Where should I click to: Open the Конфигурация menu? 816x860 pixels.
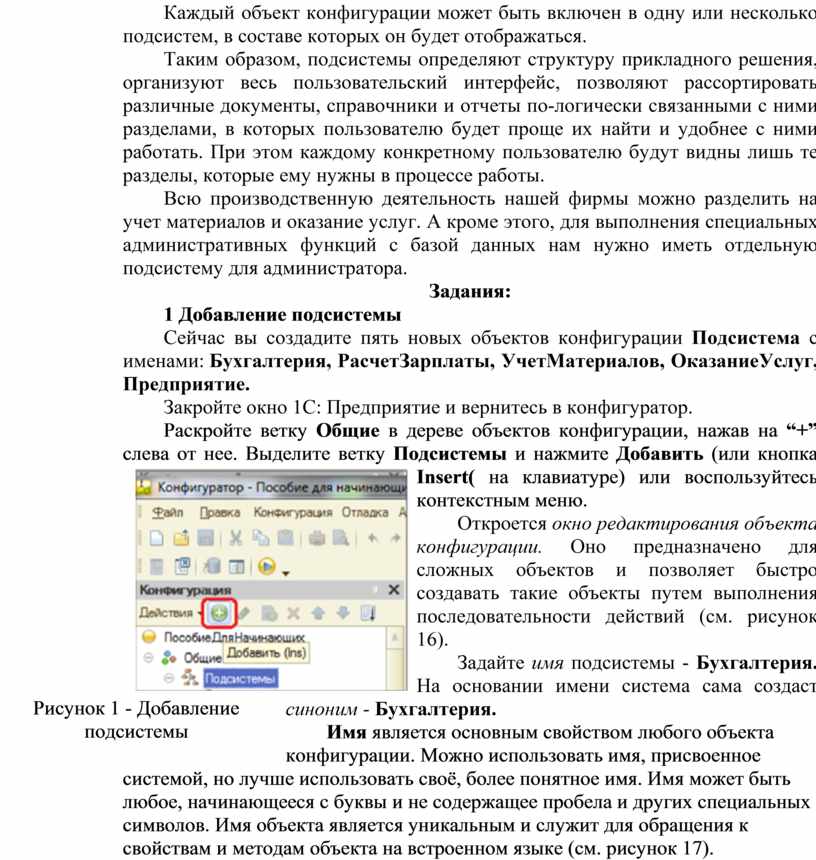point(293,512)
